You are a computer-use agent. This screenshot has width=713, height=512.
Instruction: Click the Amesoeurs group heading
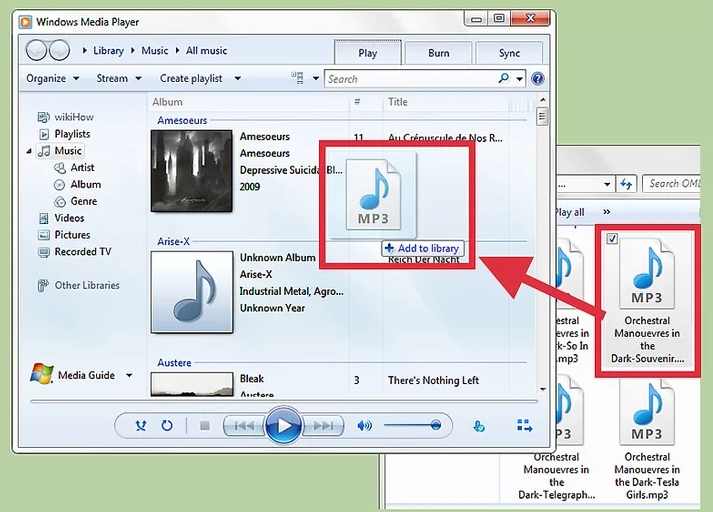coord(182,120)
